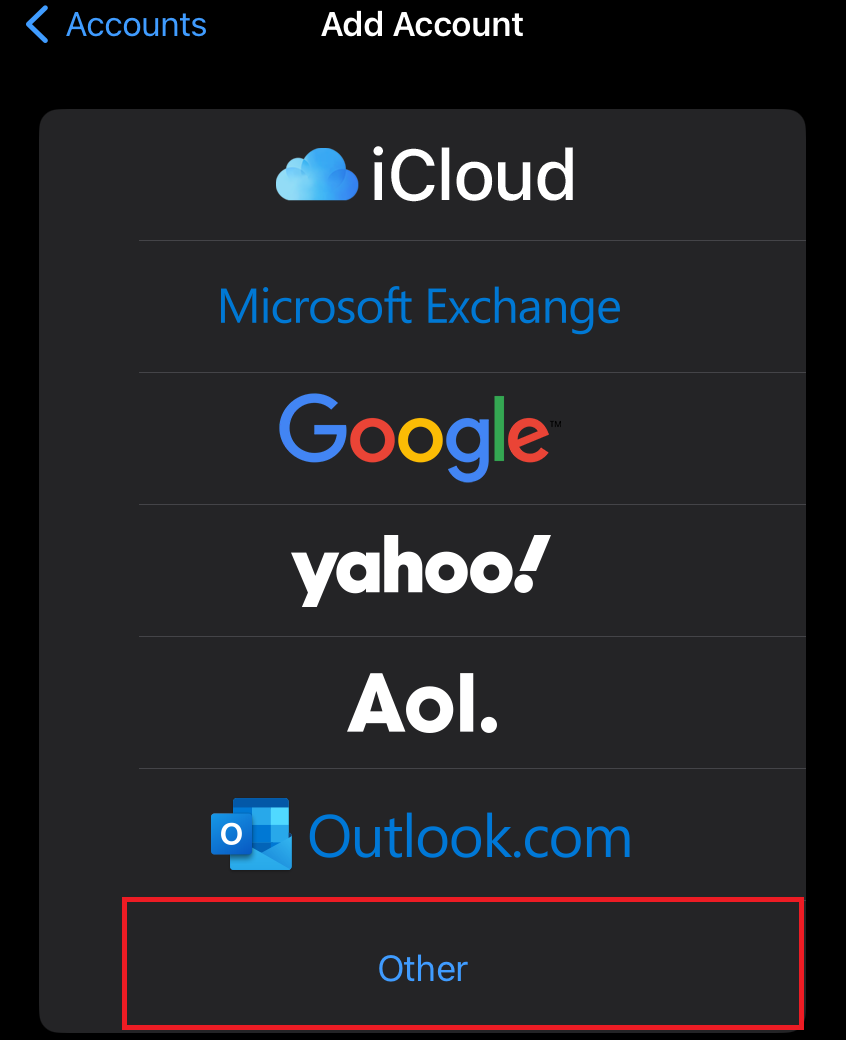
Task: Click the white "iCloud" text
Action: coord(473,175)
